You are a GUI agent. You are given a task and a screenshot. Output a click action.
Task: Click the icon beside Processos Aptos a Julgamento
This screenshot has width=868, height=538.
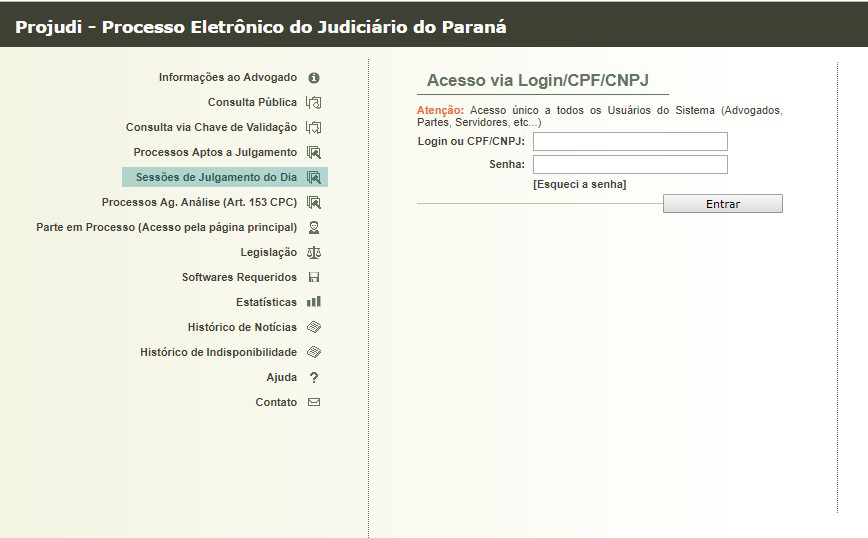tap(314, 153)
